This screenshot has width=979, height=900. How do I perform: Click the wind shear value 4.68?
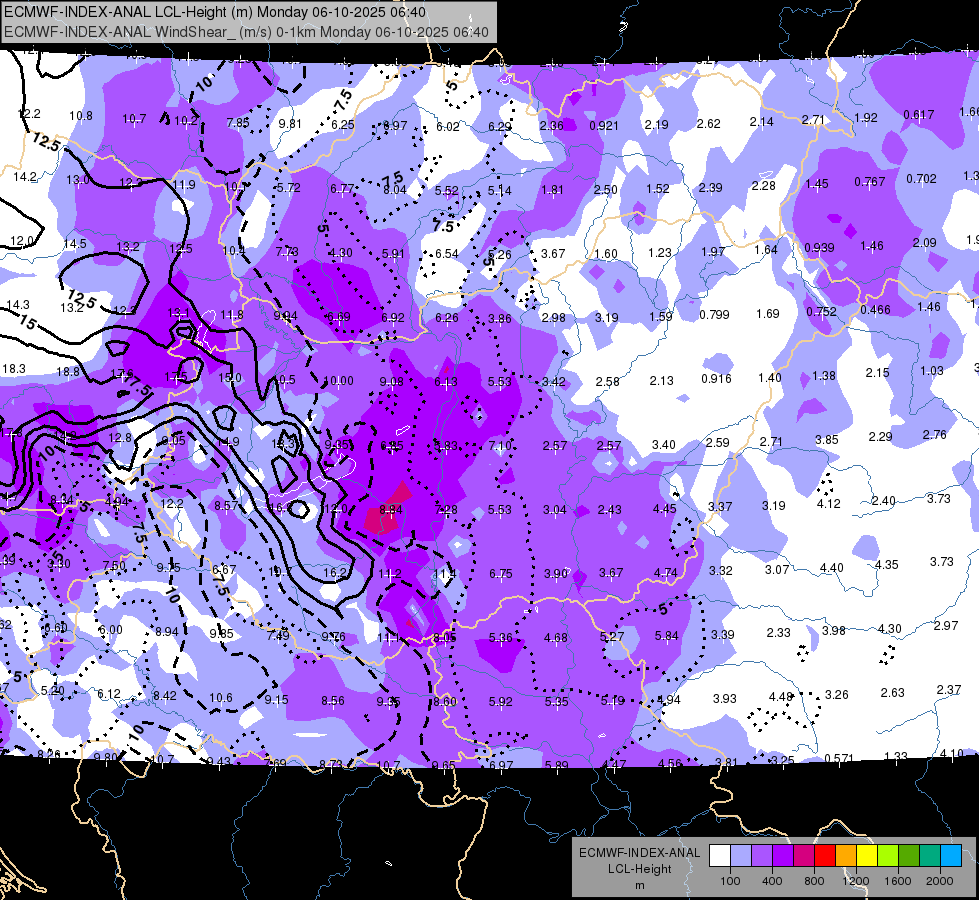pos(556,638)
